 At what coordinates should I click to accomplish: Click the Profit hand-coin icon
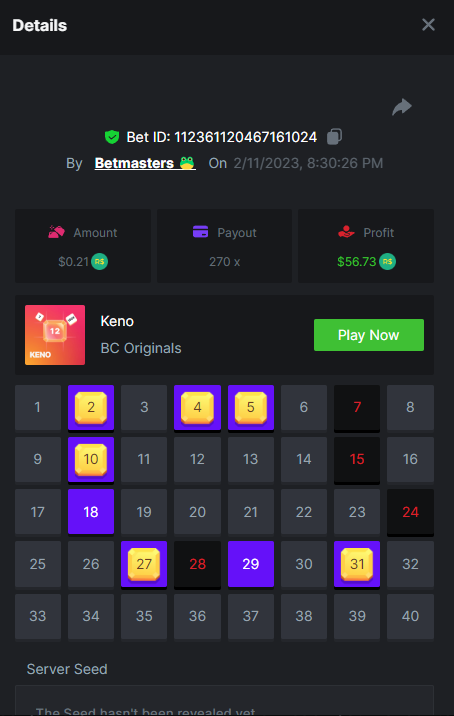pyautogui.click(x=346, y=232)
